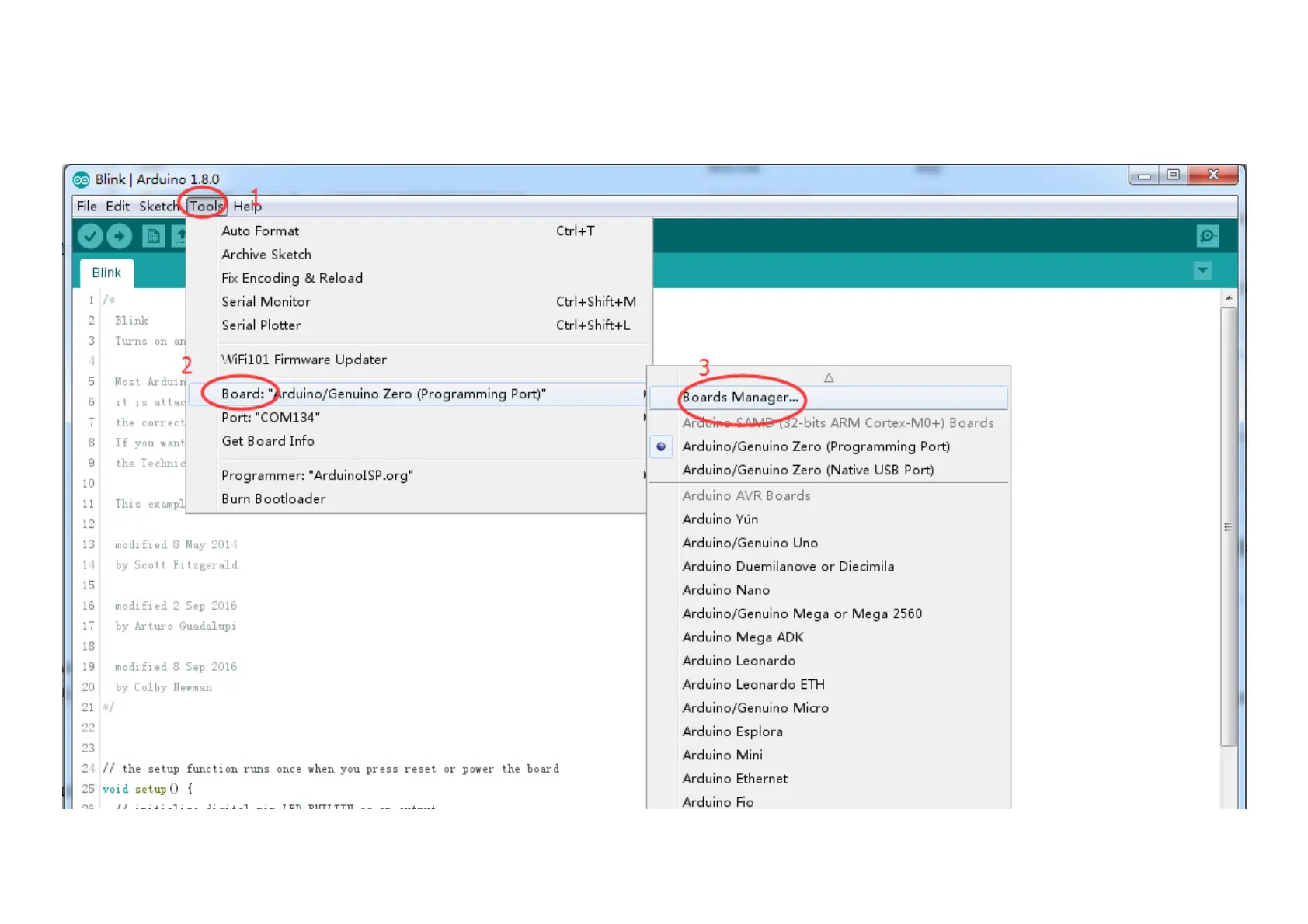
Task: Open the Help menu
Action: (247, 206)
